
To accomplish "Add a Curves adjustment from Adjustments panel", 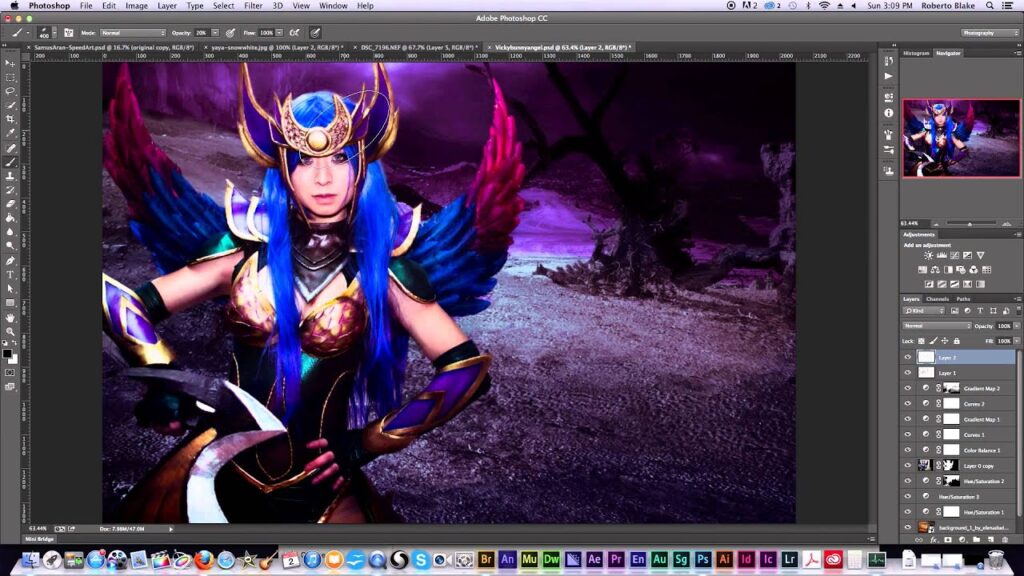I will (x=955, y=255).
